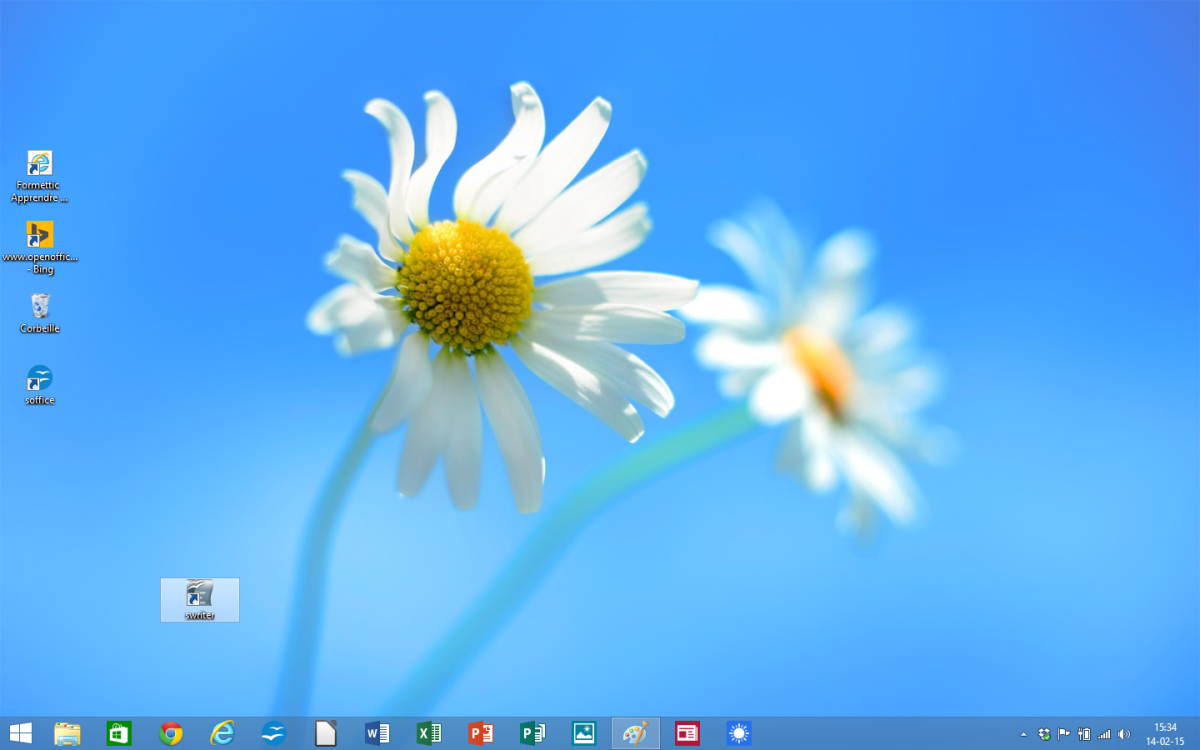Open the clock showing 15:34
The image size is (1200, 750).
tap(1165, 734)
